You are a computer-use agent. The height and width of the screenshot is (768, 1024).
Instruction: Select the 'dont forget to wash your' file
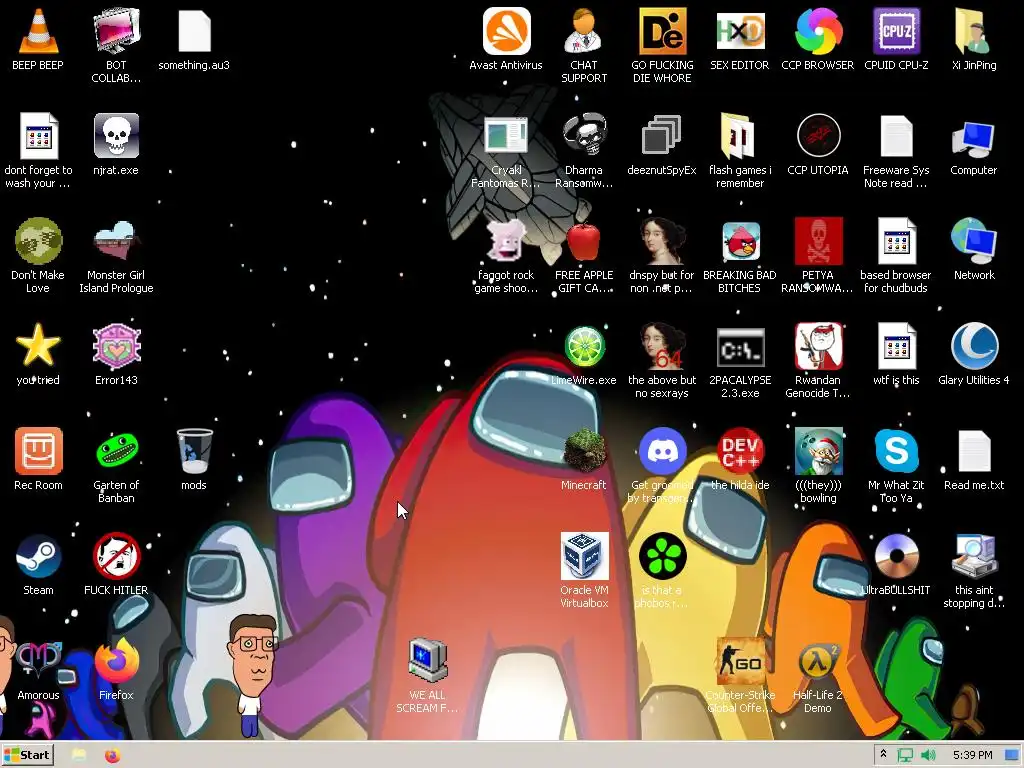click(38, 136)
